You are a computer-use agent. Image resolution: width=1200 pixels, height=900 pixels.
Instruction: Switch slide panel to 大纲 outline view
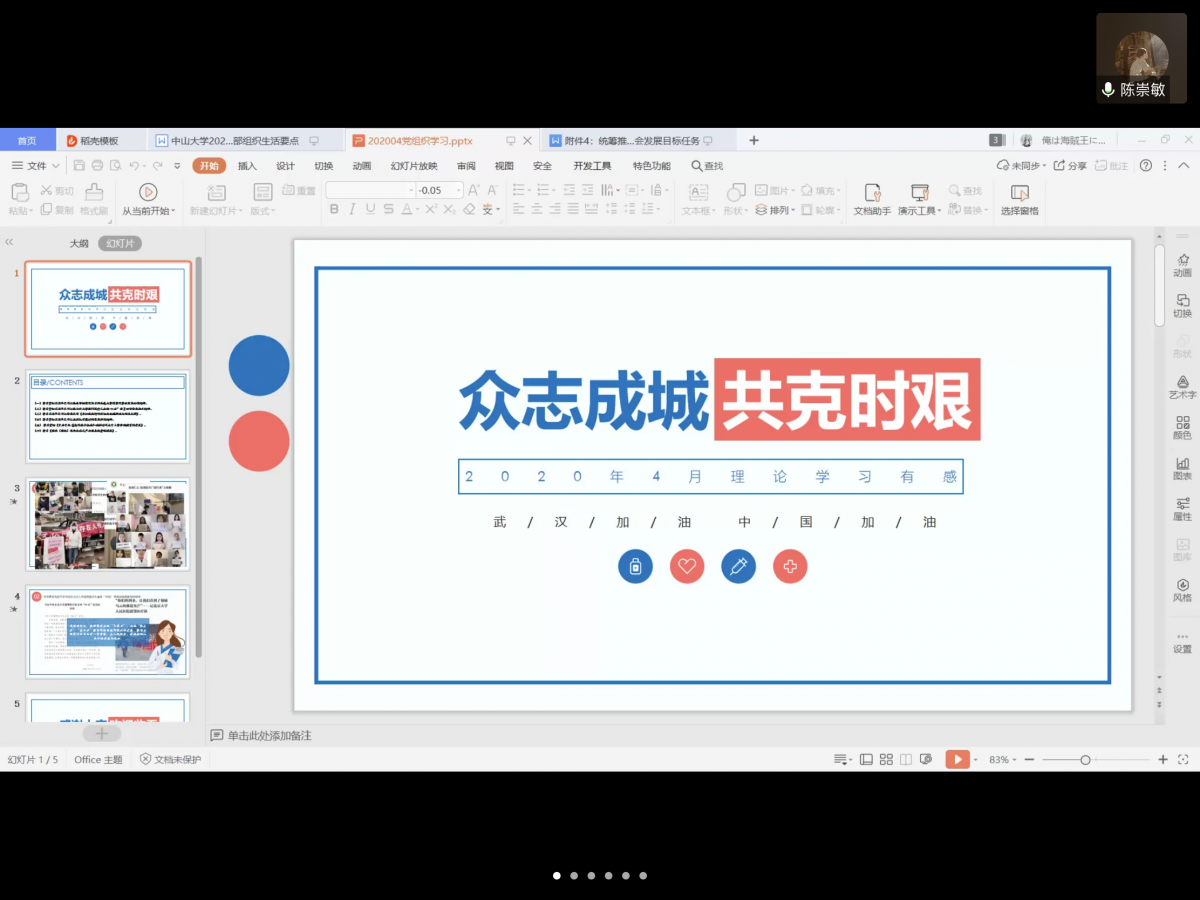(79, 243)
